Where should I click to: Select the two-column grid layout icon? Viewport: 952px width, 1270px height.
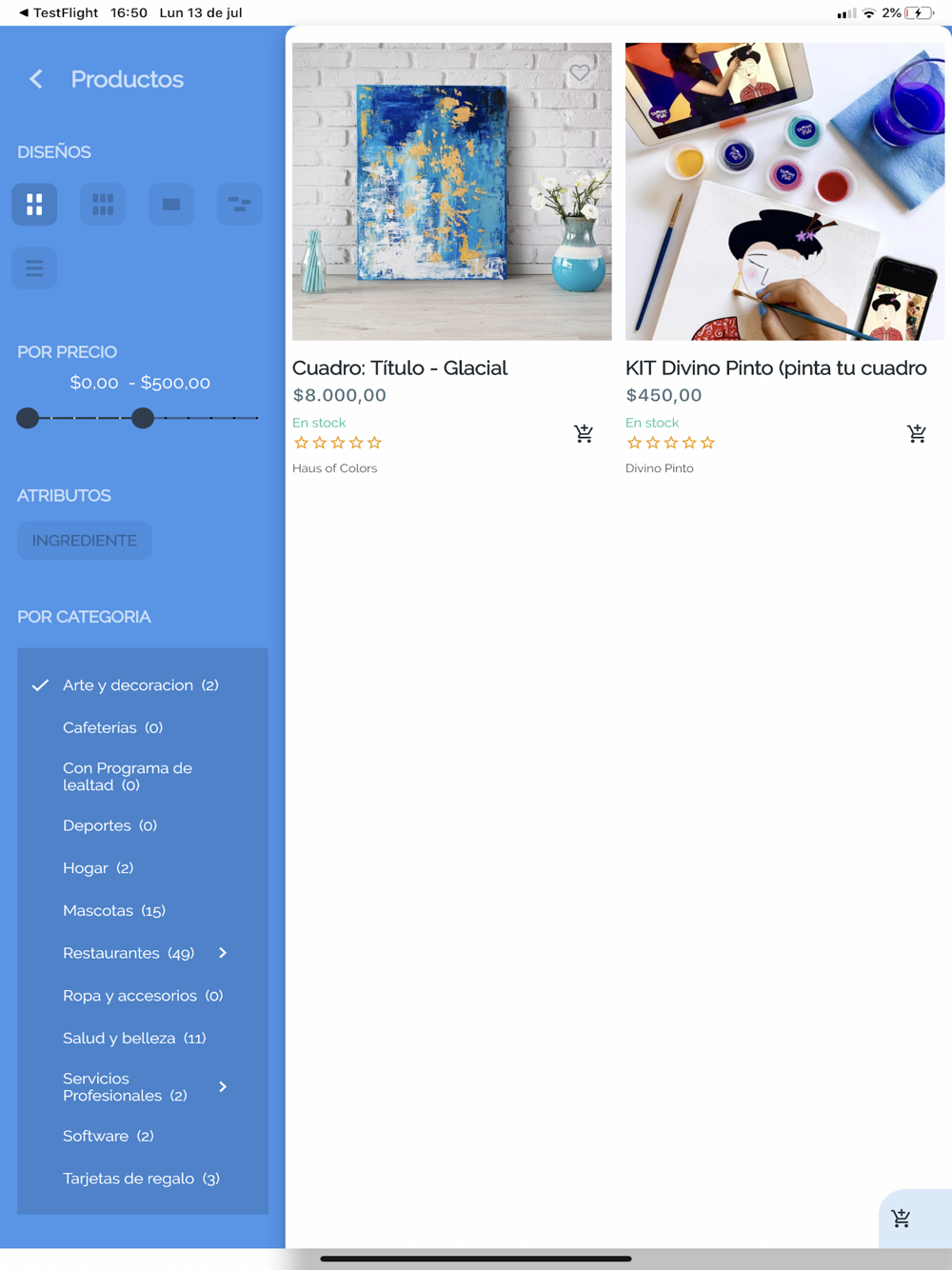(x=34, y=205)
